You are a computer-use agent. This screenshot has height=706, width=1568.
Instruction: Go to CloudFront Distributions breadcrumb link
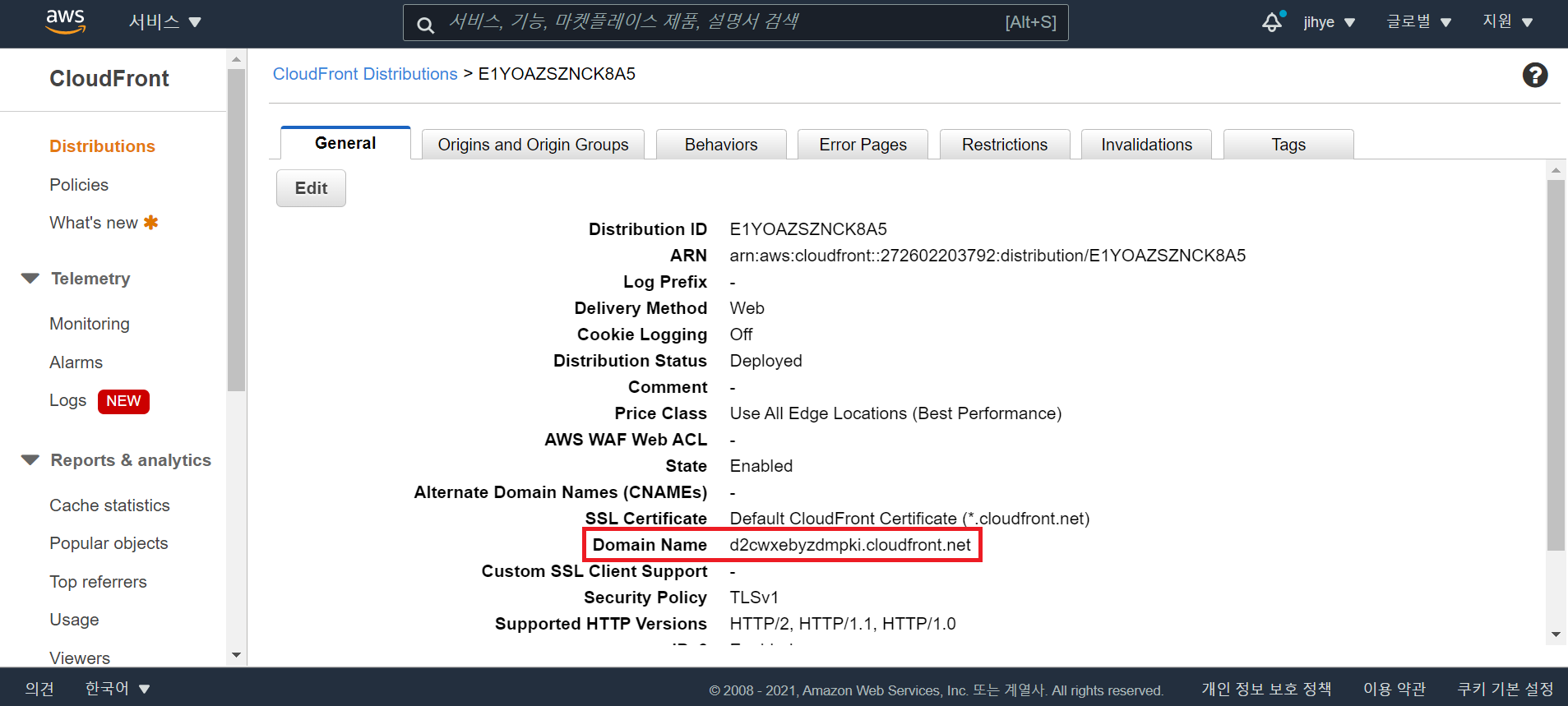[x=365, y=74]
